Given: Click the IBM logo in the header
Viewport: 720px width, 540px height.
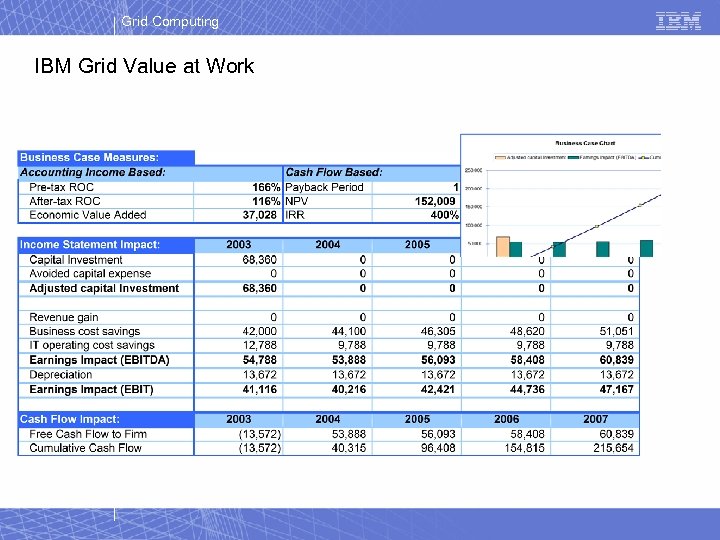Looking at the screenshot, I should 678,21.
